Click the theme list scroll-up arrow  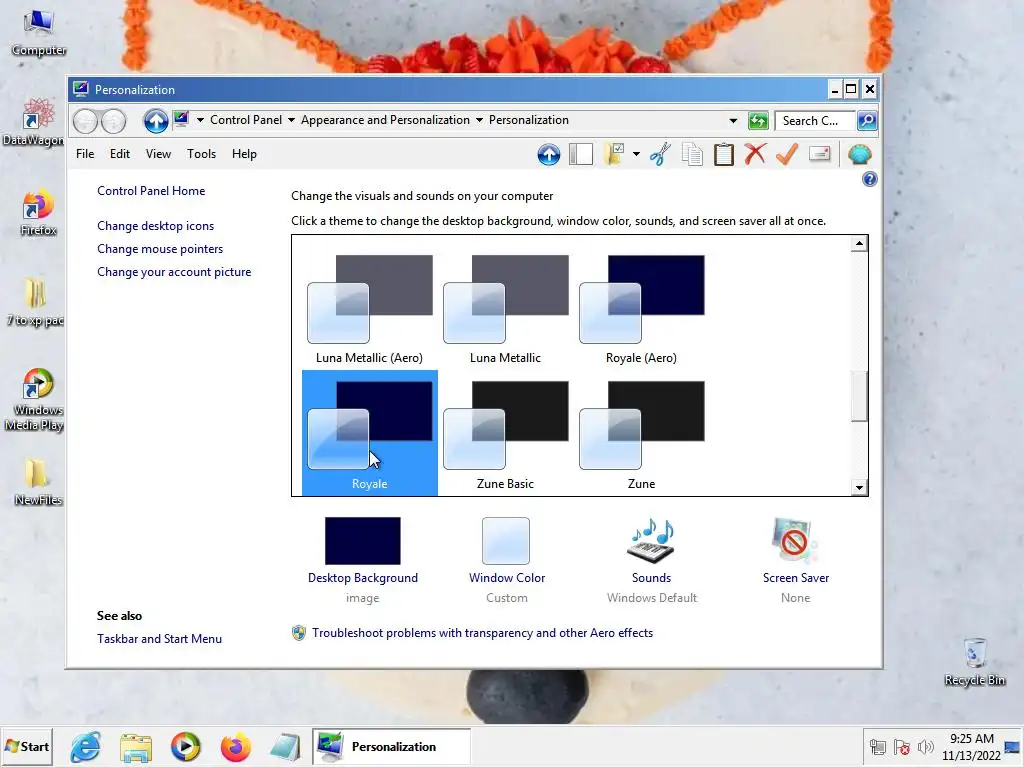coord(859,244)
